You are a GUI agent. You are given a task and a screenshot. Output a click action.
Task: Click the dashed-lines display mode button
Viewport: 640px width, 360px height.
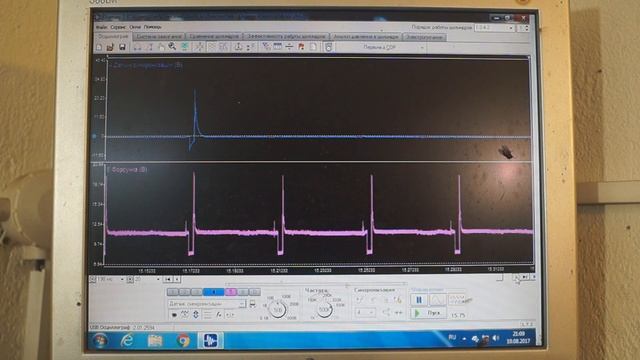click(x=456, y=300)
